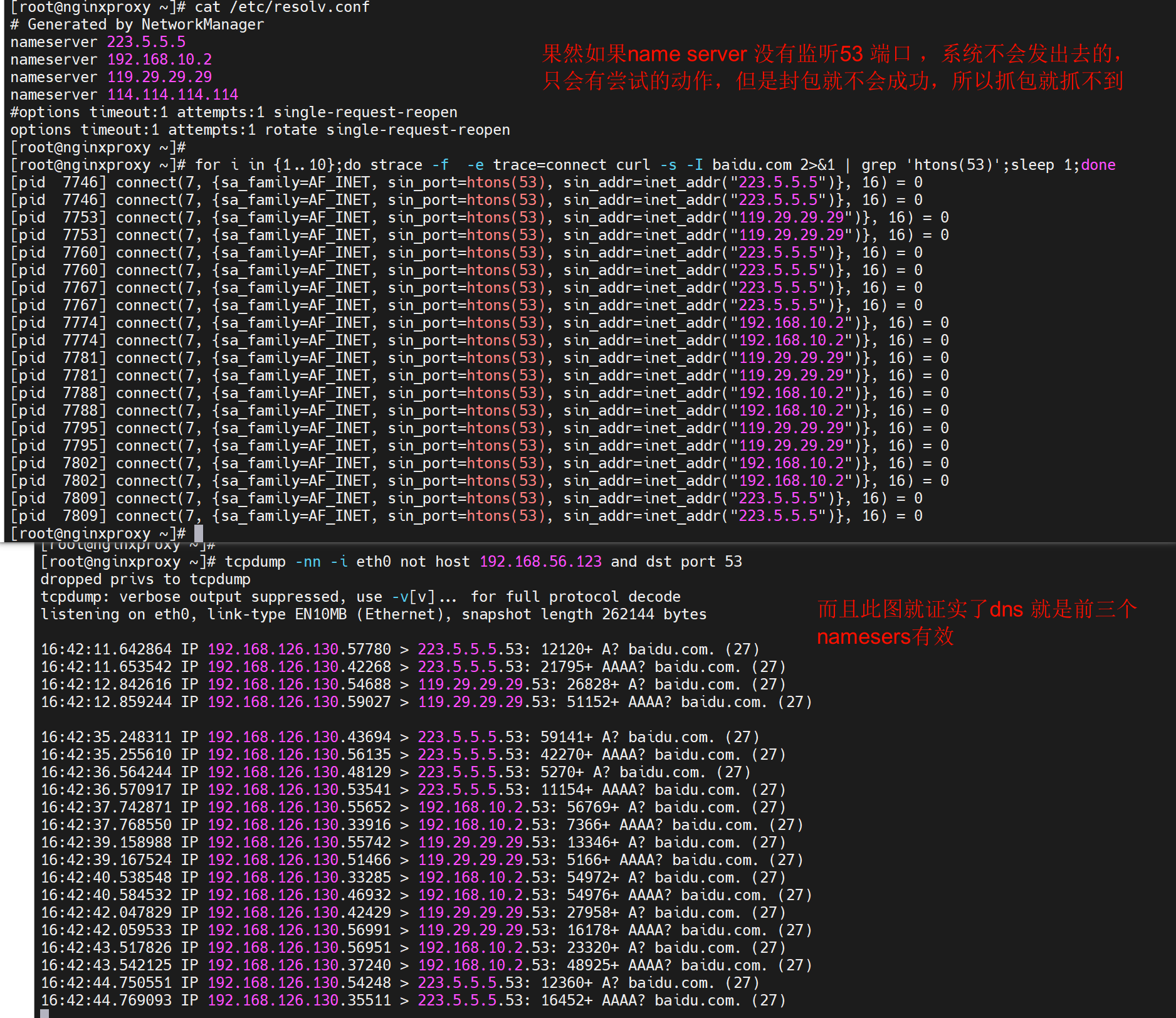Click the red annotation about name server port 53
Viewport: 1176px width, 1018px height.
tap(831, 67)
